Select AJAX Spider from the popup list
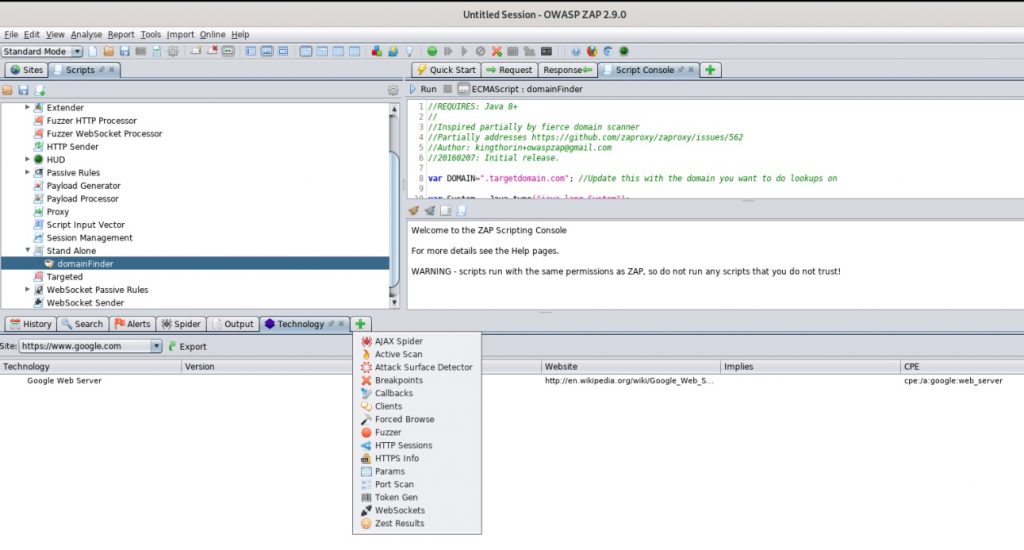The image size is (1024, 550). click(398, 341)
